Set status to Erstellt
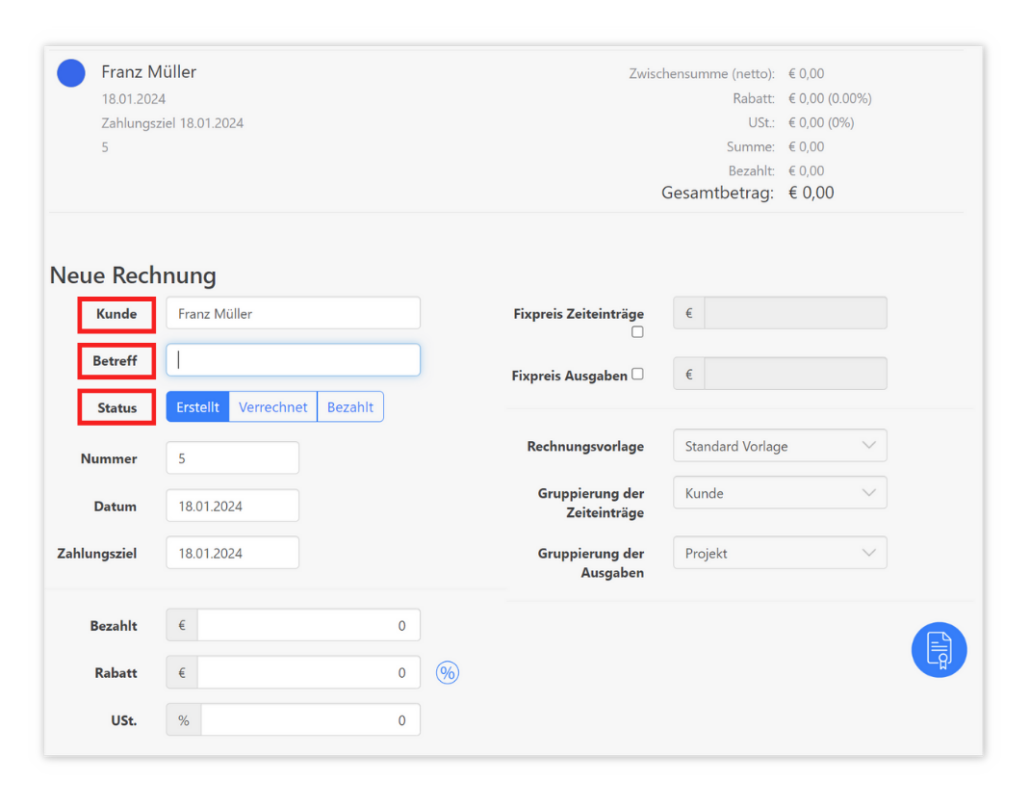The height and width of the screenshot is (807, 1030). [197, 407]
